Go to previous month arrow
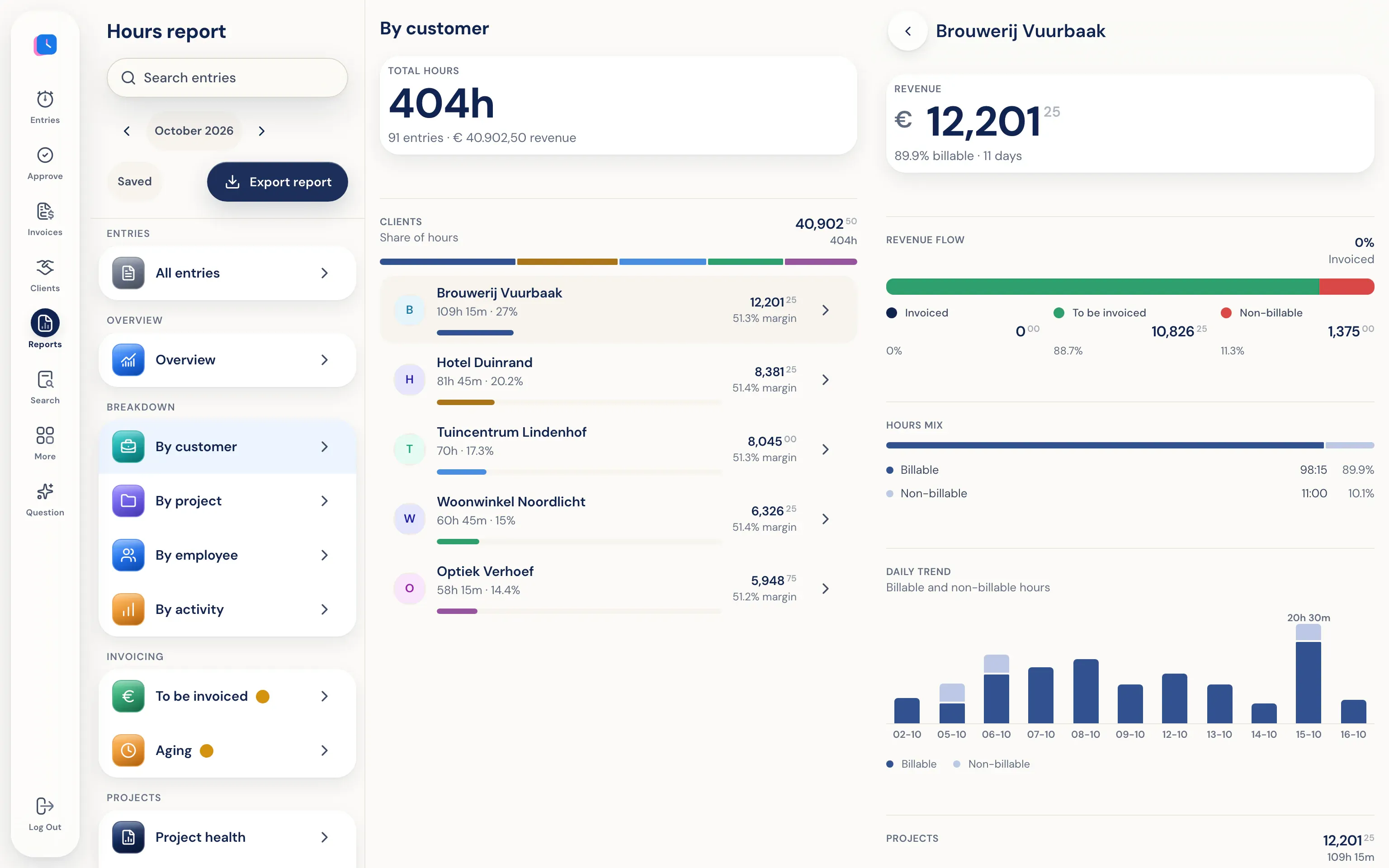 127,131
